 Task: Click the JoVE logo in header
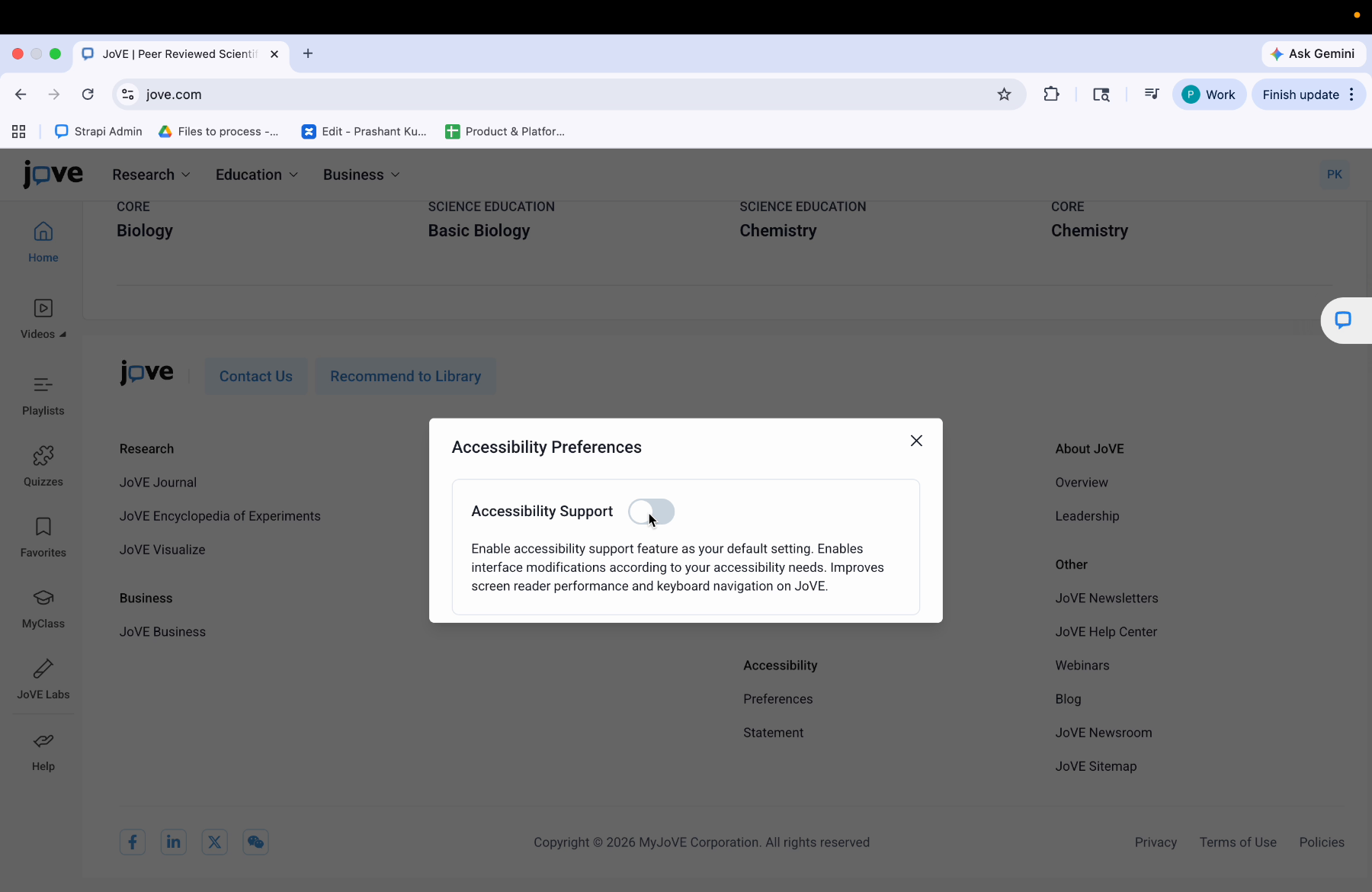pyautogui.click(x=53, y=174)
